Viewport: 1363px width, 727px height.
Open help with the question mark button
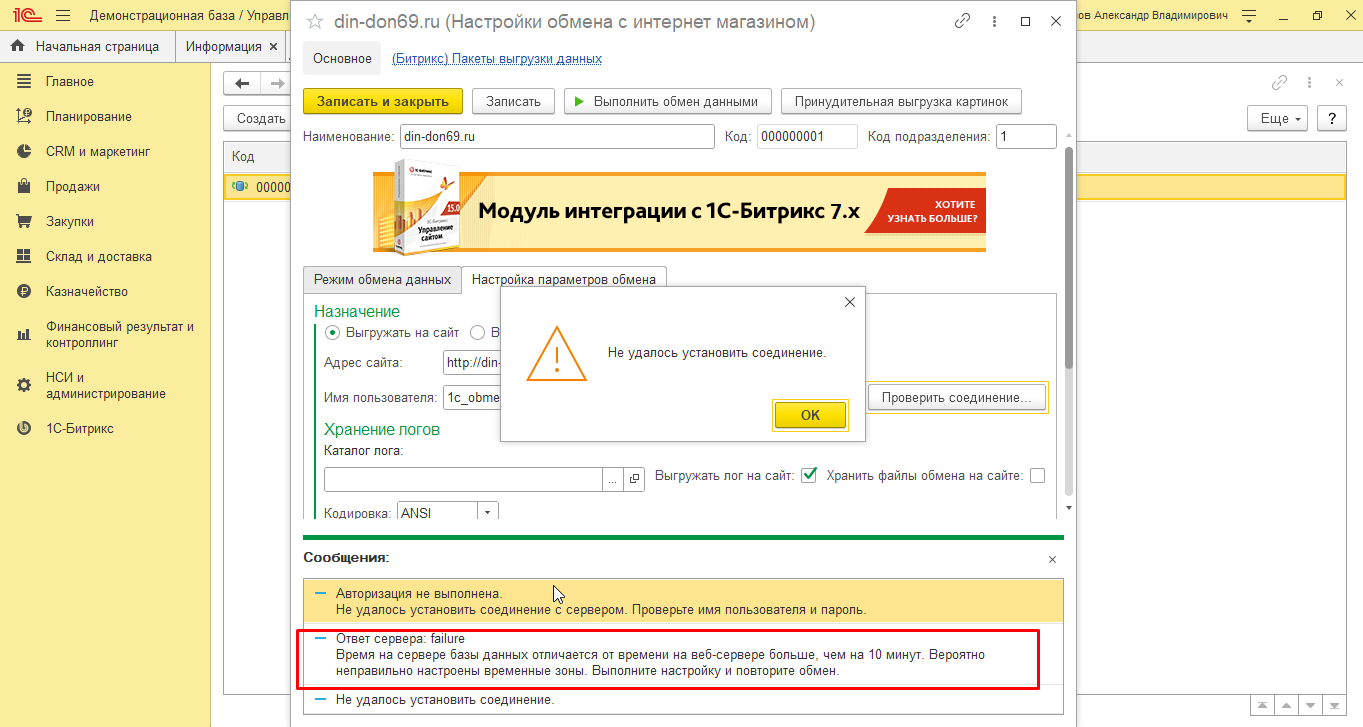1331,118
